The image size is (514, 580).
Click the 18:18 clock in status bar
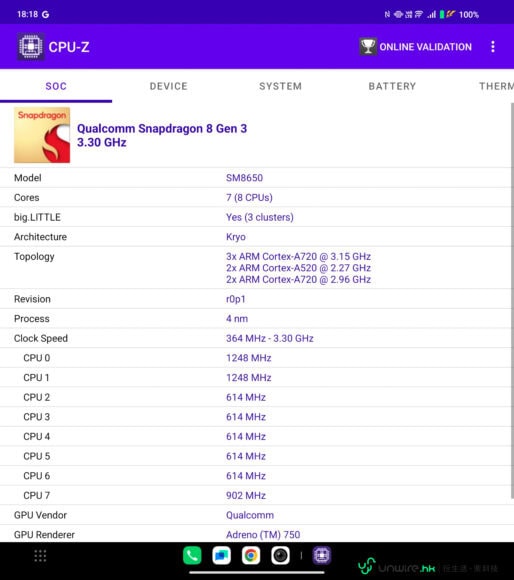[x=27, y=14]
